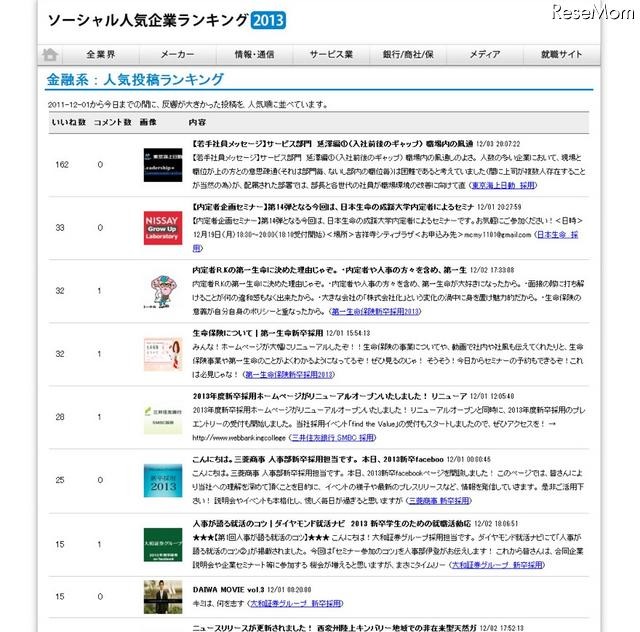640x632 pixels.
Task: Open 第一生命保険新卒採用2013 link under 内定者RK post
Action: (x=375, y=312)
